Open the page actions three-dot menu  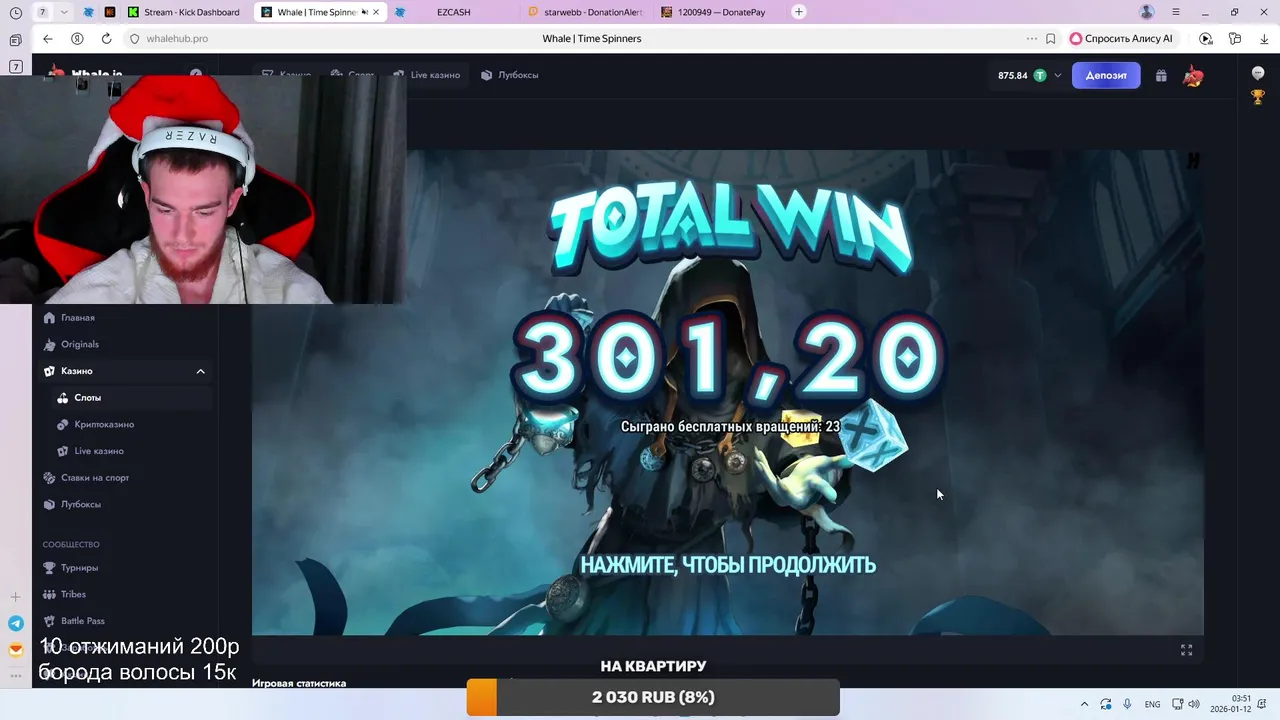pyautogui.click(x=1032, y=38)
